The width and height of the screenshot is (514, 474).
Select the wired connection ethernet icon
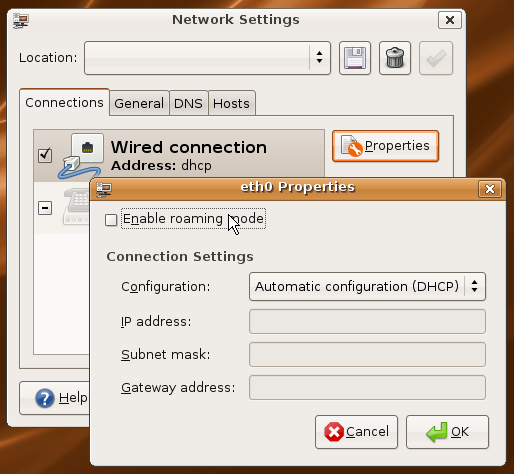(81, 156)
